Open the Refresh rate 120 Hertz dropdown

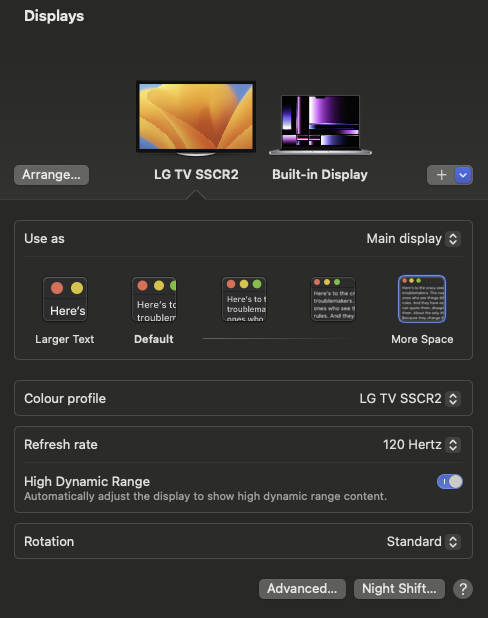click(422, 445)
